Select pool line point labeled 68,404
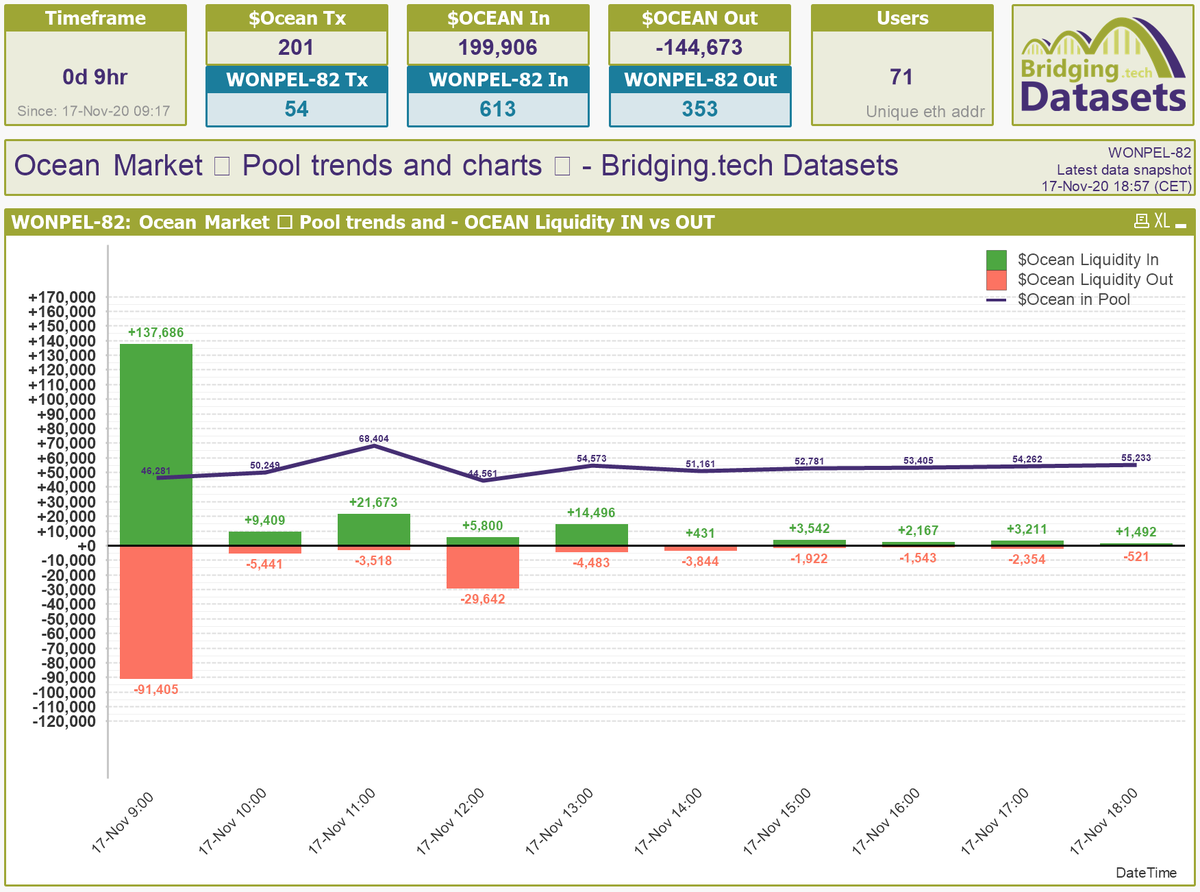The image size is (1200, 892). coord(374,445)
